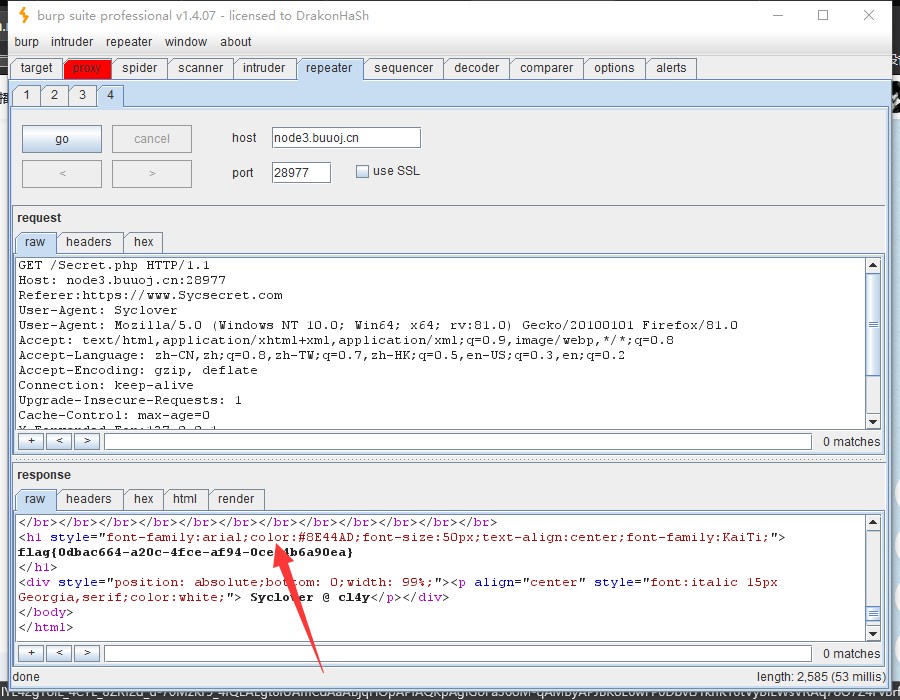The image size is (900, 700).
Task: Select response render view tab
Action: [x=236, y=499]
